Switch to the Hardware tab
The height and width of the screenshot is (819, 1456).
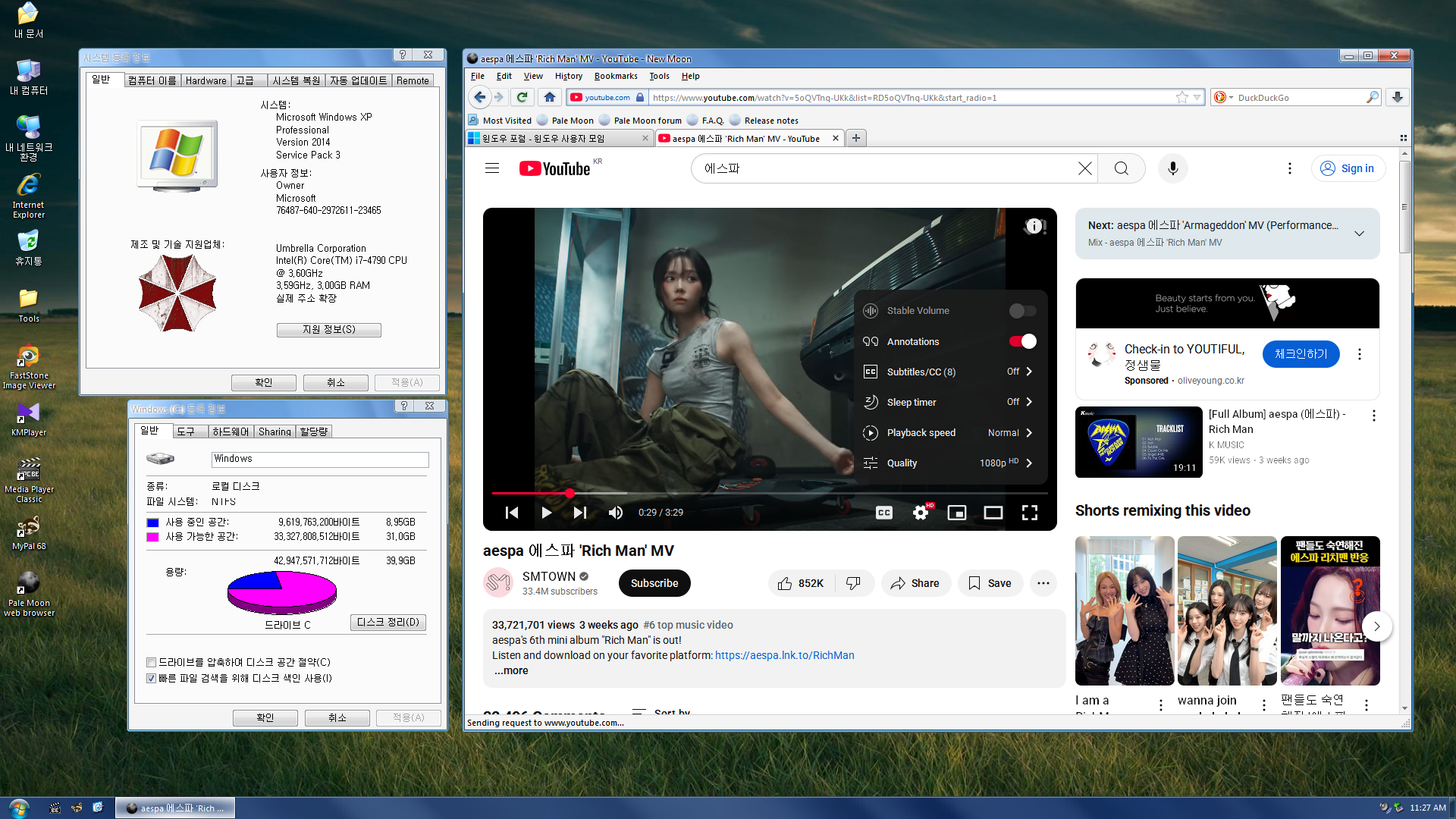point(206,80)
